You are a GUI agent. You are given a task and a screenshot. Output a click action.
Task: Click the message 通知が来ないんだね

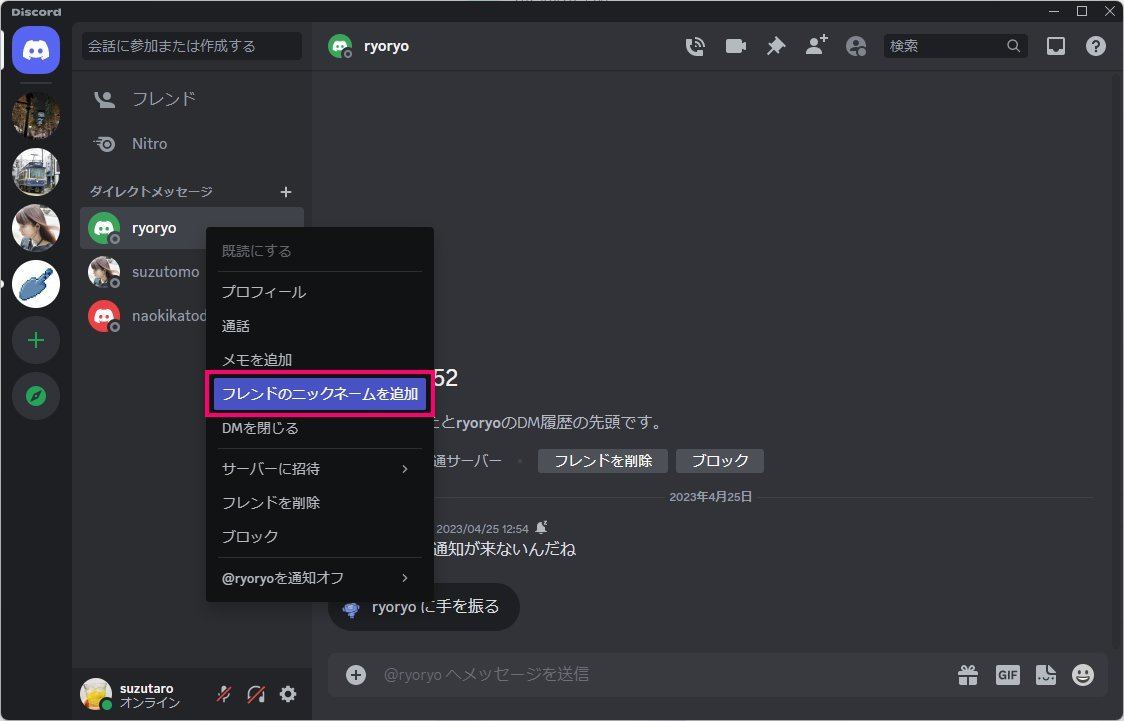point(504,550)
